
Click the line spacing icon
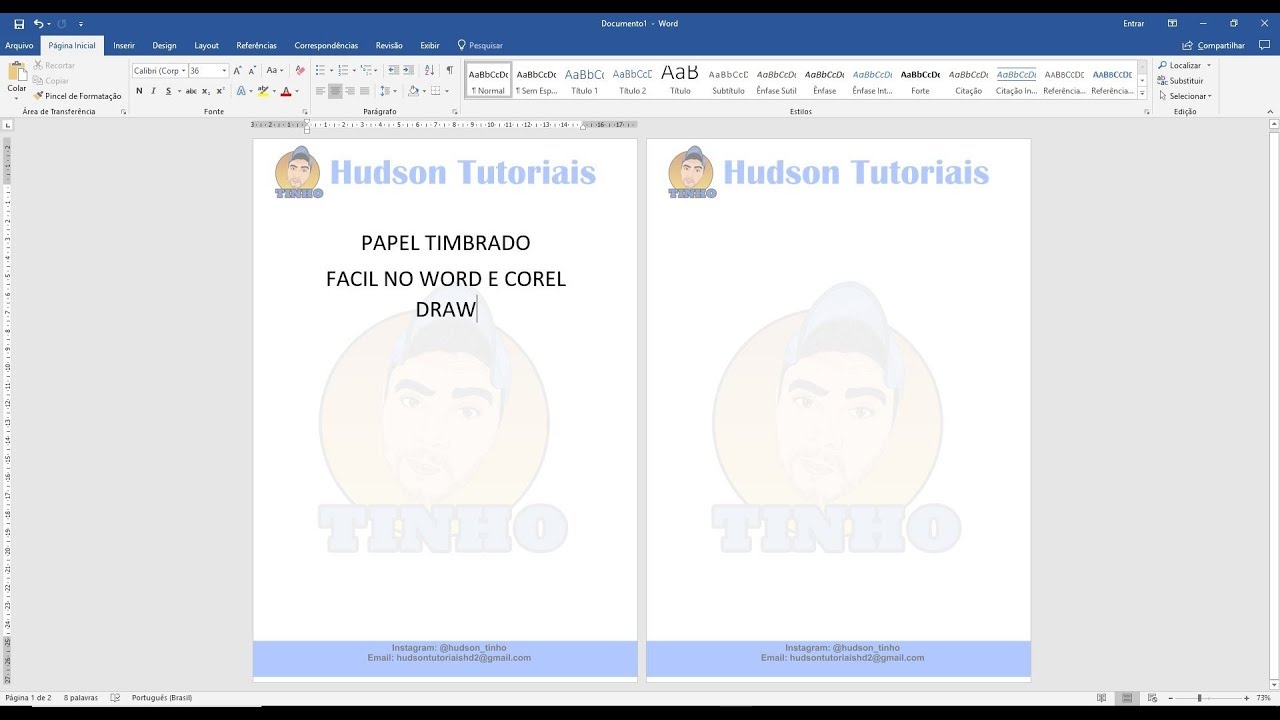pyautogui.click(x=385, y=91)
